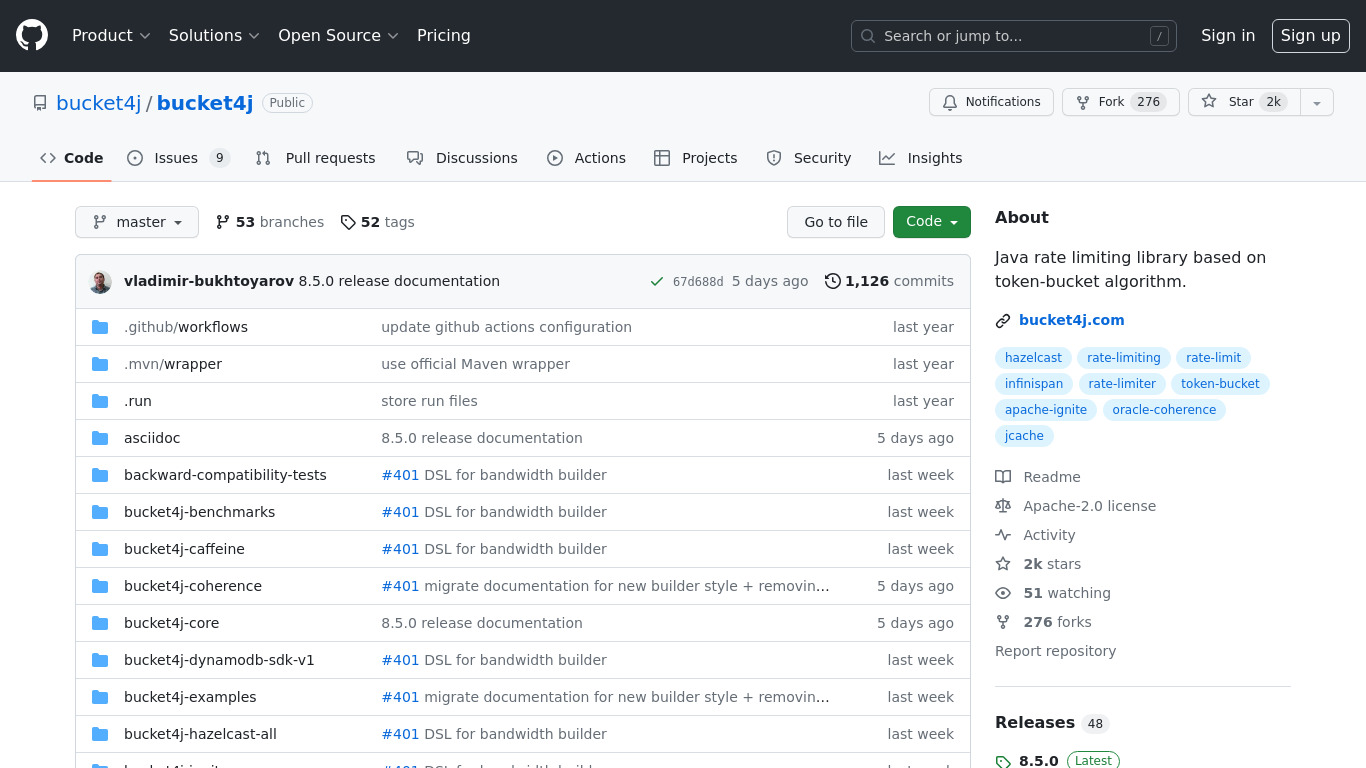Sign in to GitHub
The width and height of the screenshot is (1366, 768).
click(1228, 36)
